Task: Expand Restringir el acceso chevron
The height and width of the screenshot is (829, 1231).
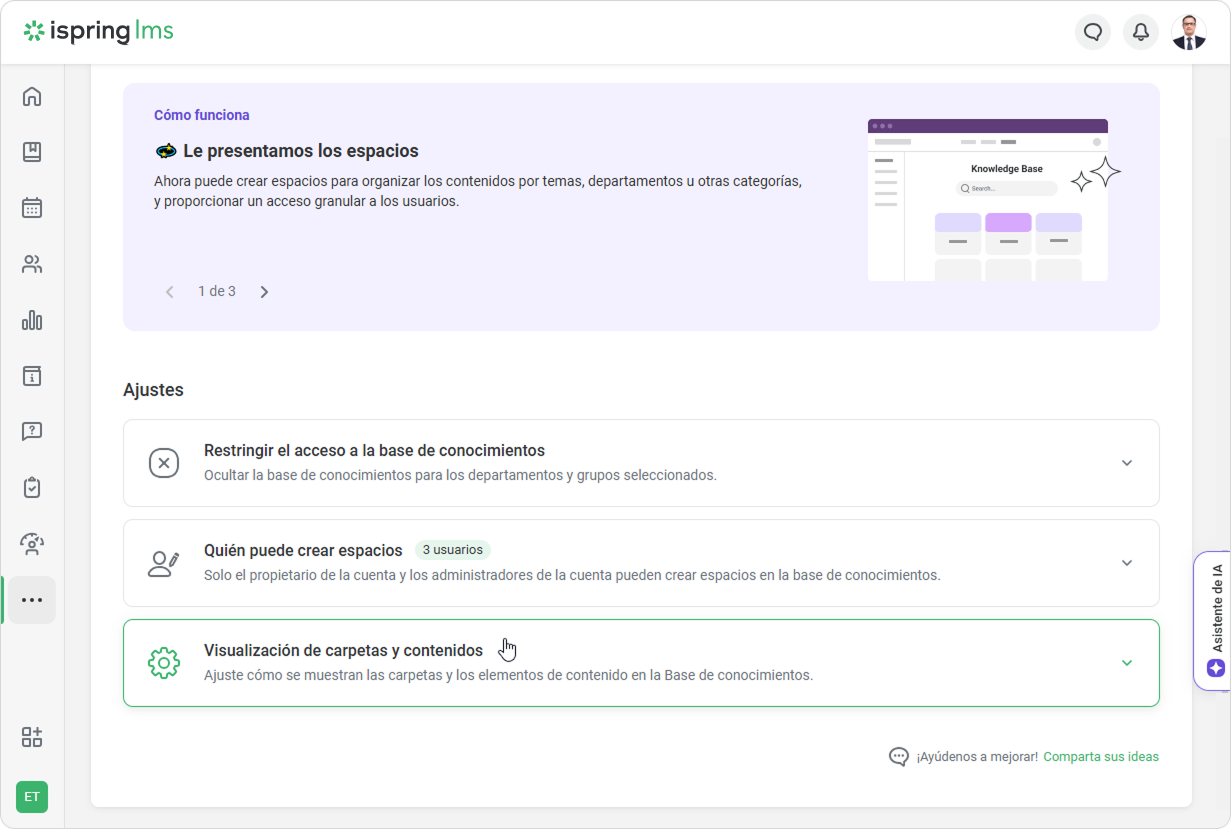Action: pos(1126,463)
